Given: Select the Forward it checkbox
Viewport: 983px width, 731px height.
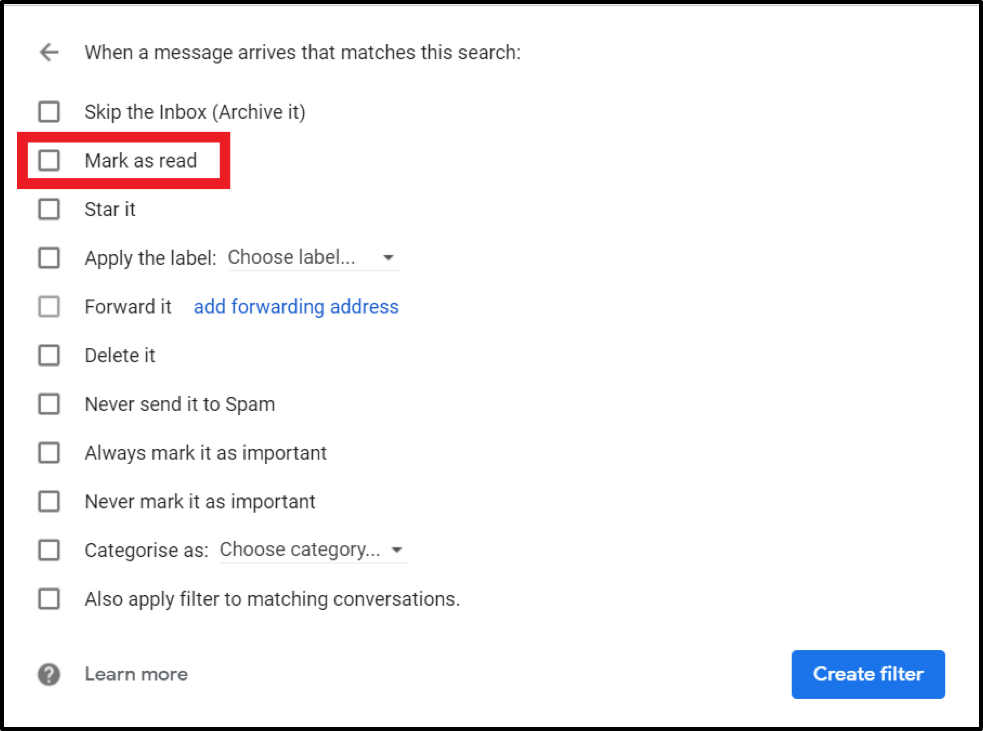Looking at the screenshot, I should 49,307.
